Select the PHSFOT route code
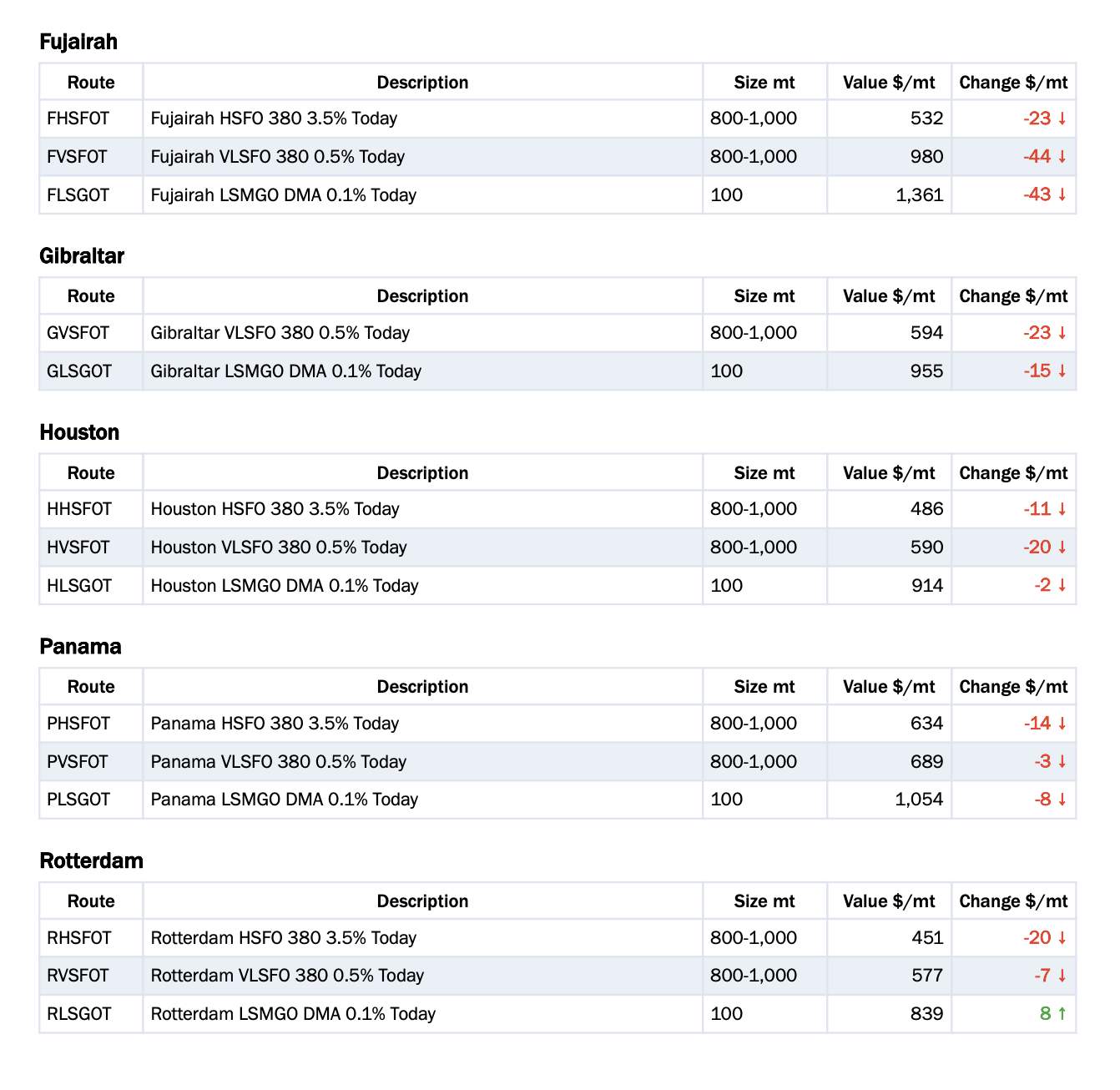Image resolution: width=1120 pixels, height=1090 pixels. (78, 724)
